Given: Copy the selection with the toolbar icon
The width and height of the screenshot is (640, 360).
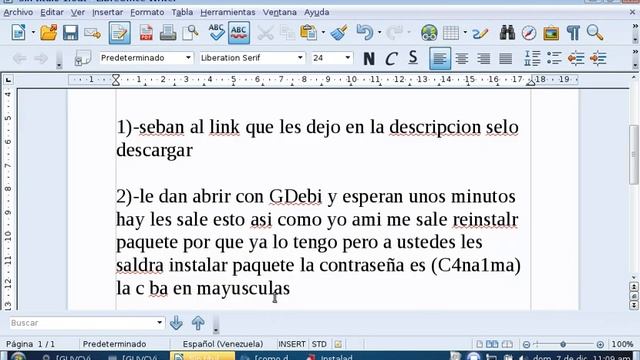Looking at the screenshot, I should tap(287, 33).
